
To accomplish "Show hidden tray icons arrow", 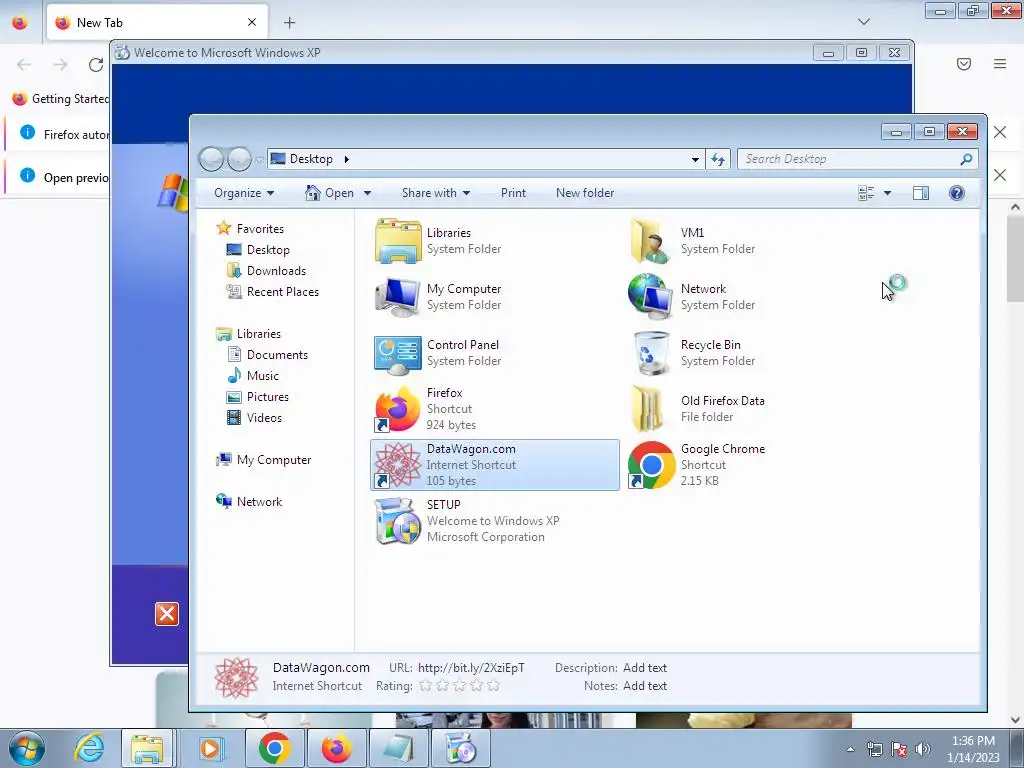I will 850,749.
